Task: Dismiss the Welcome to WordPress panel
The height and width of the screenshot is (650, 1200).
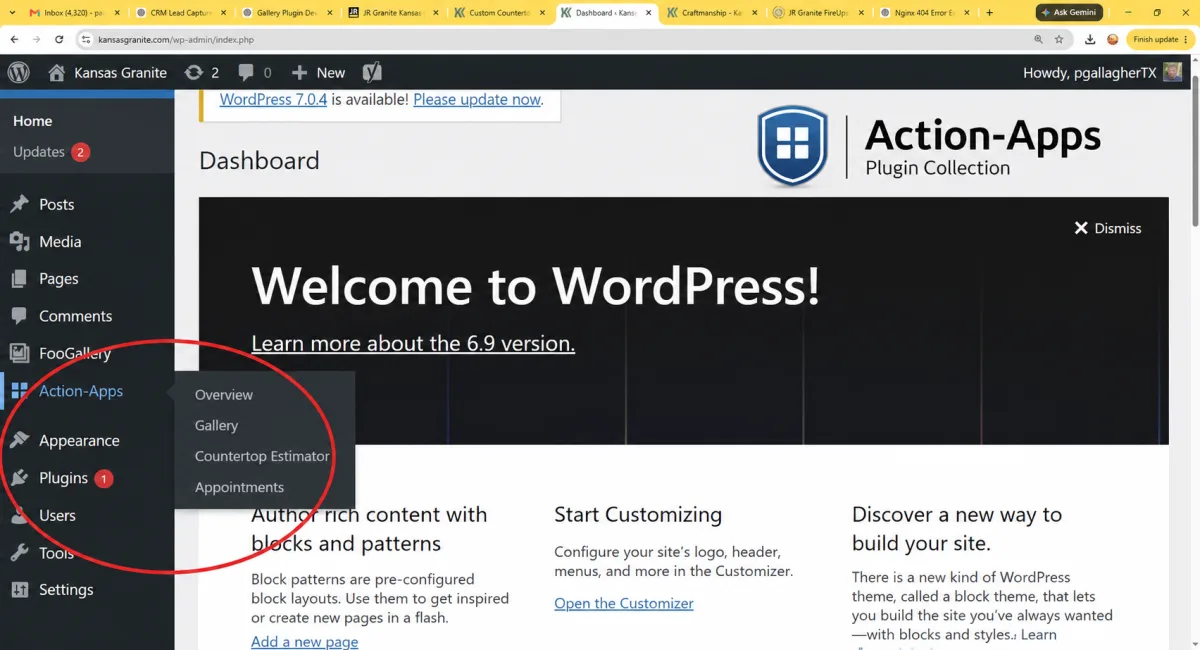Action: (1107, 228)
